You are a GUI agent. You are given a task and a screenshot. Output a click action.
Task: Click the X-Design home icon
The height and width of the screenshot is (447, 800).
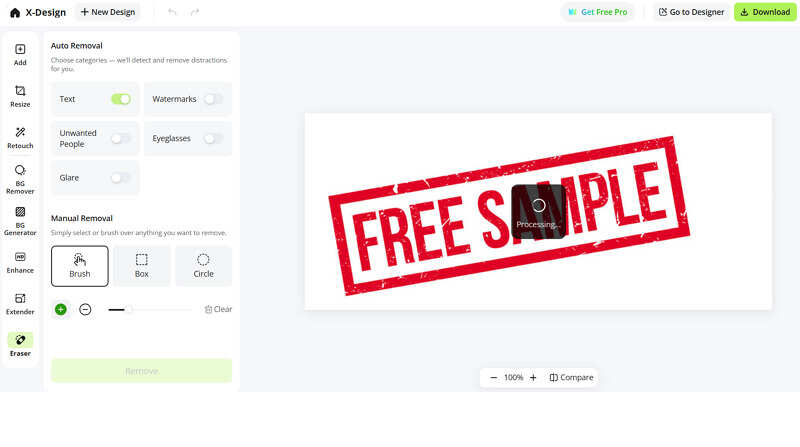(x=15, y=12)
